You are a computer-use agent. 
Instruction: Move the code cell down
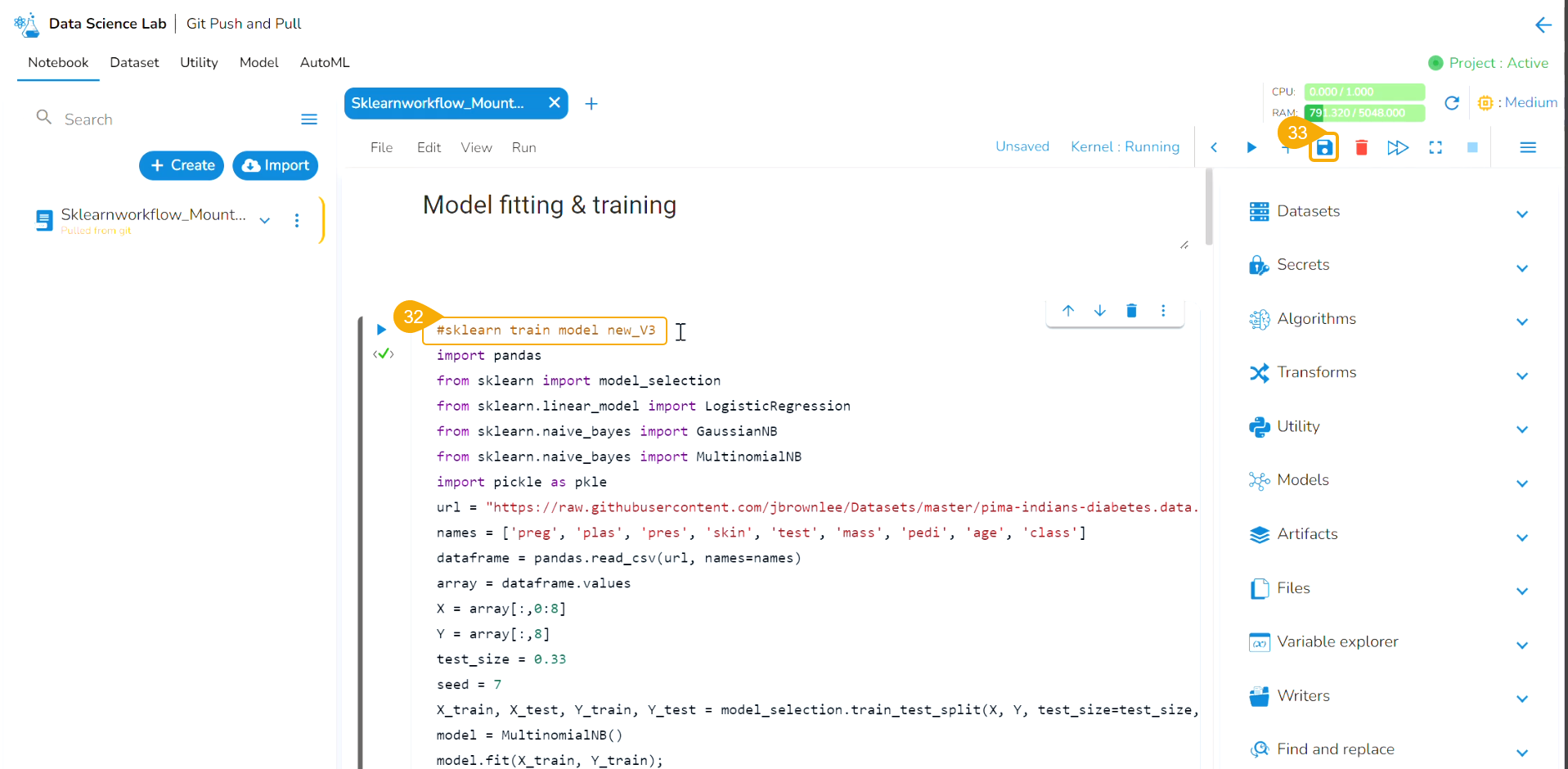tap(1100, 311)
